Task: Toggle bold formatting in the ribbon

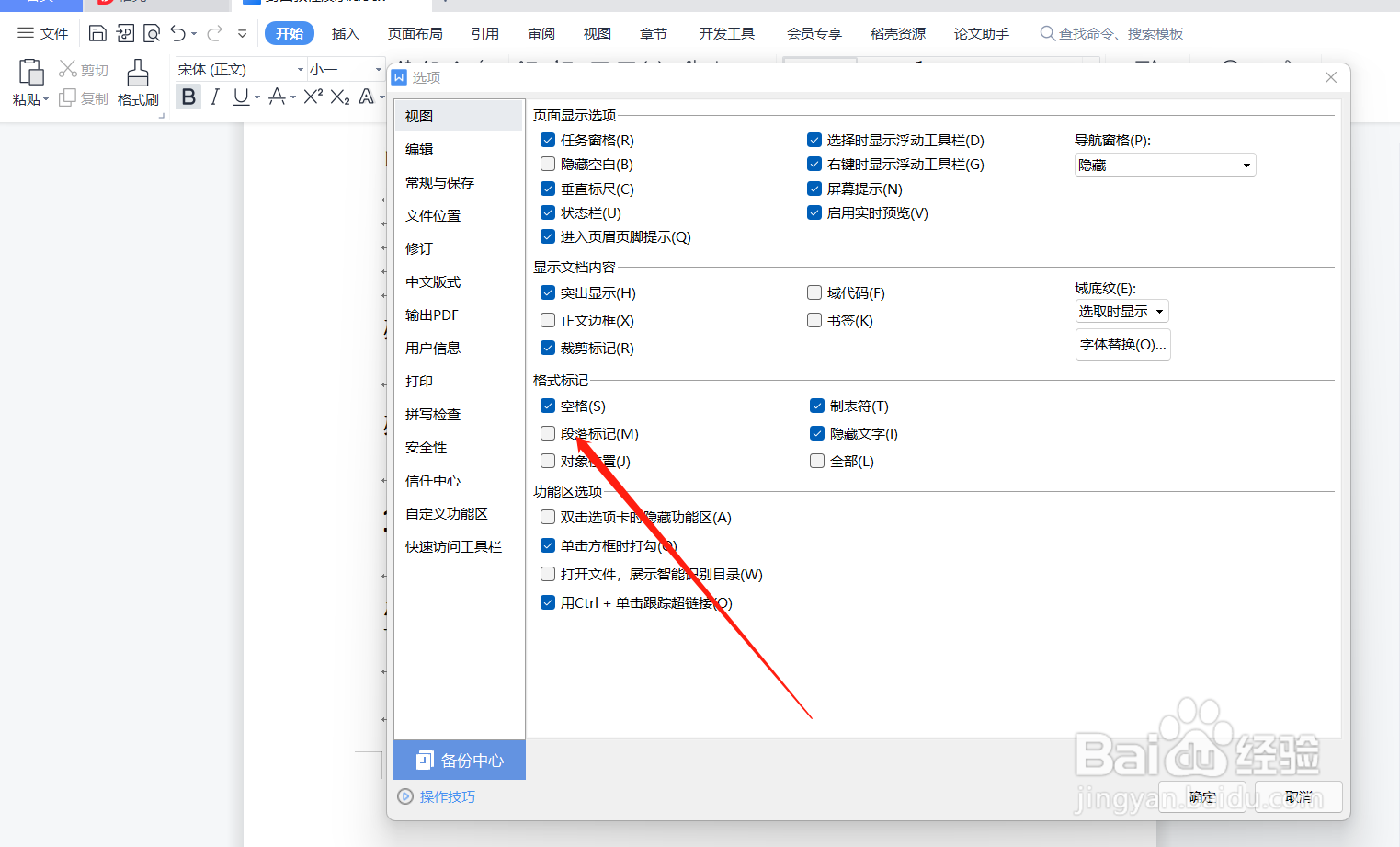Action: [x=188, y=97]
